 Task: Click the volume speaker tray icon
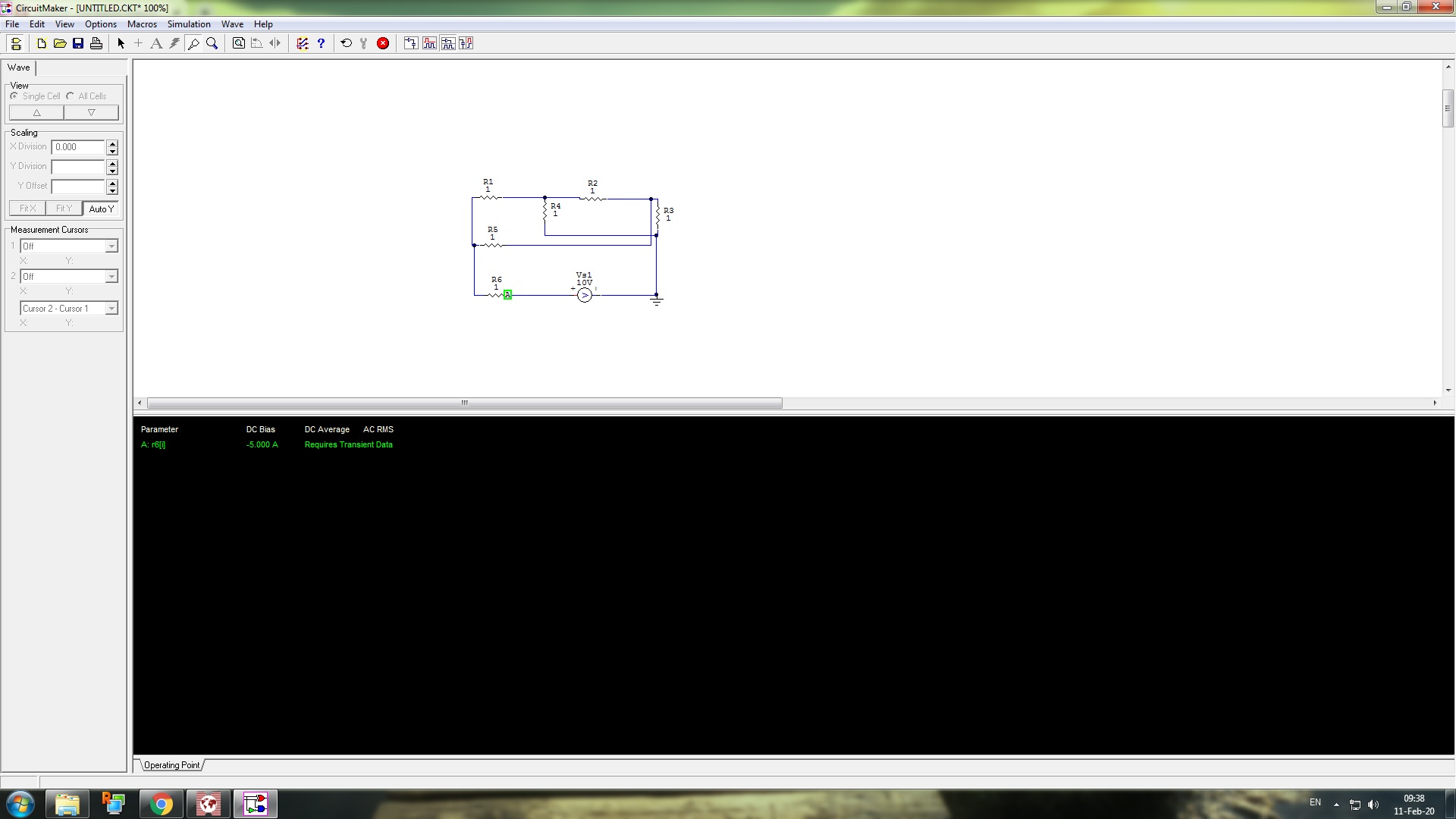pos(1373,805)
